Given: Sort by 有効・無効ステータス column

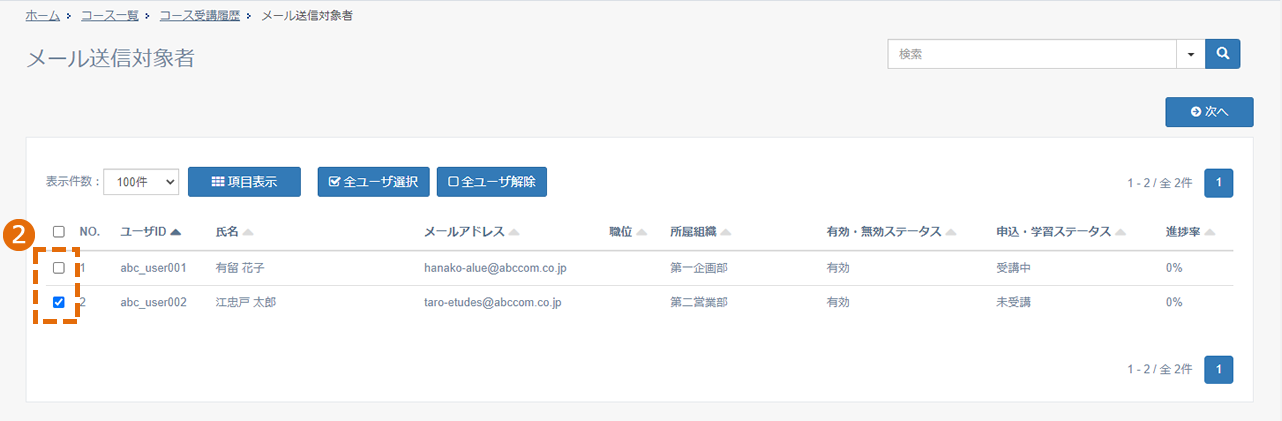Looking at the screenshot, I should click(x=891, y=232).
